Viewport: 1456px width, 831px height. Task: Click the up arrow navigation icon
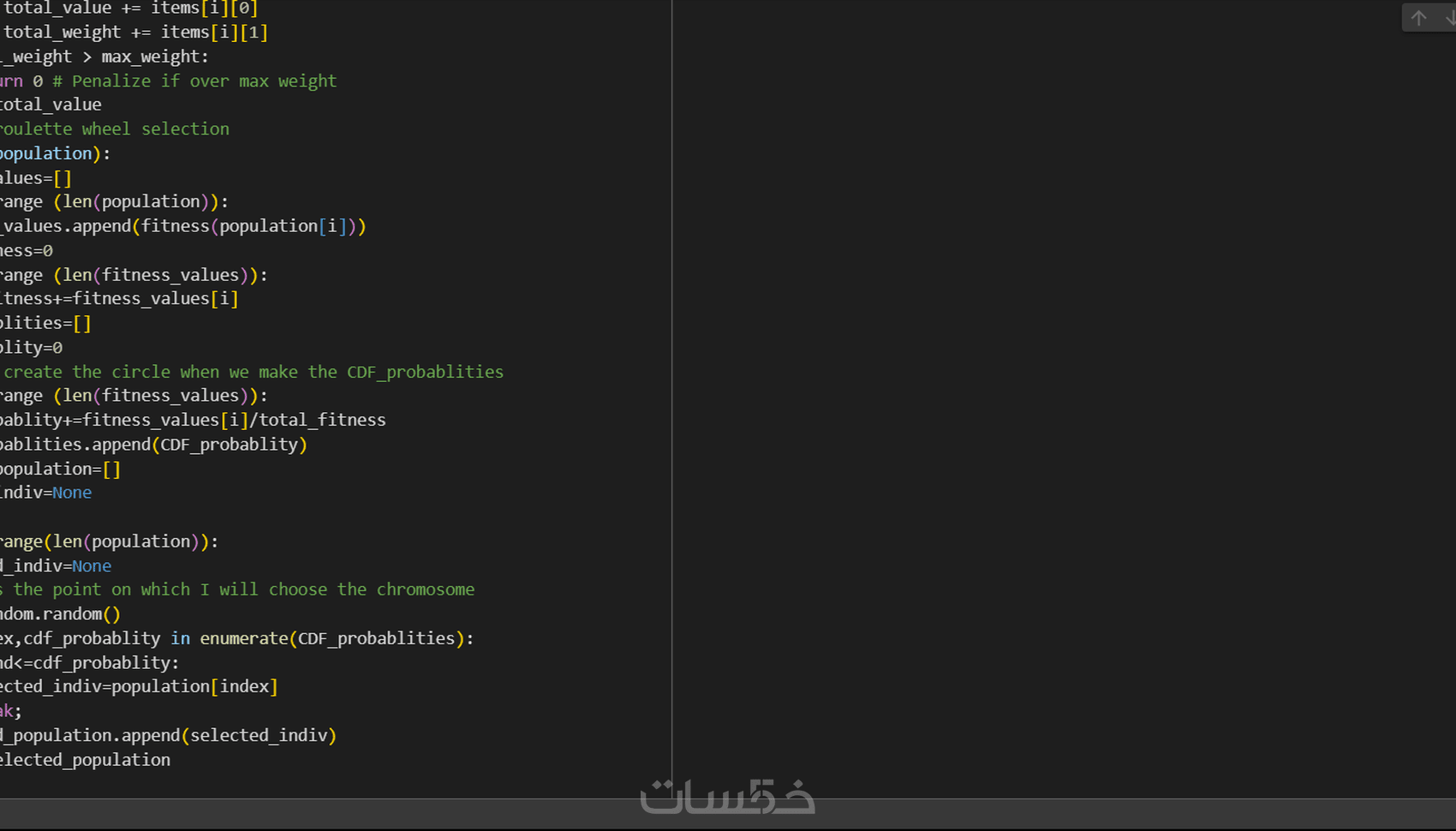(x=1418, y=17)
